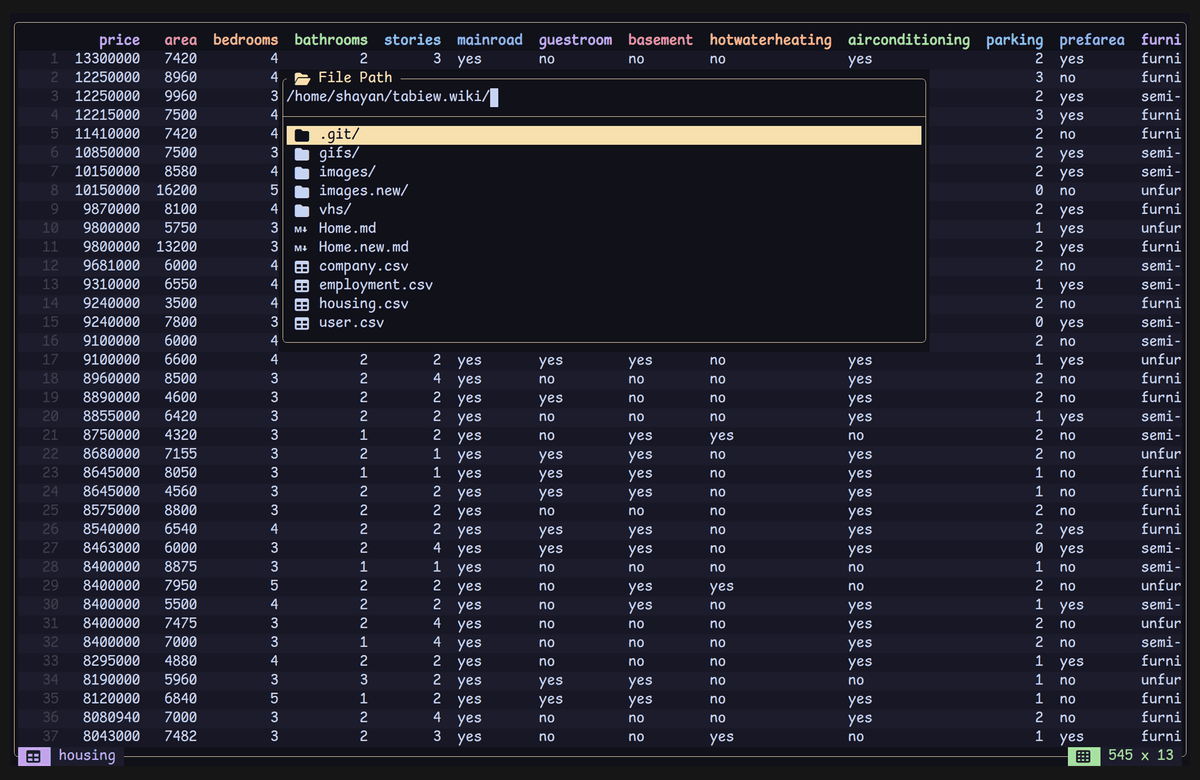Open the images.new/ directory entry
This screenshot has width=1200, height=780.
pos(604,191)
